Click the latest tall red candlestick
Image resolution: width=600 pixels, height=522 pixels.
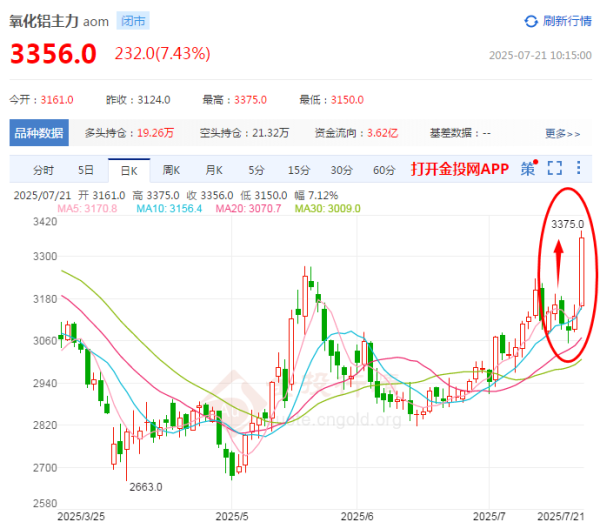pos(582,271)
